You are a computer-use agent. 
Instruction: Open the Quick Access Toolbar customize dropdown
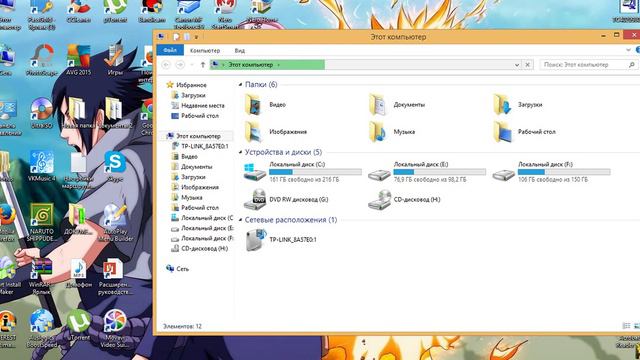point(196,37)
